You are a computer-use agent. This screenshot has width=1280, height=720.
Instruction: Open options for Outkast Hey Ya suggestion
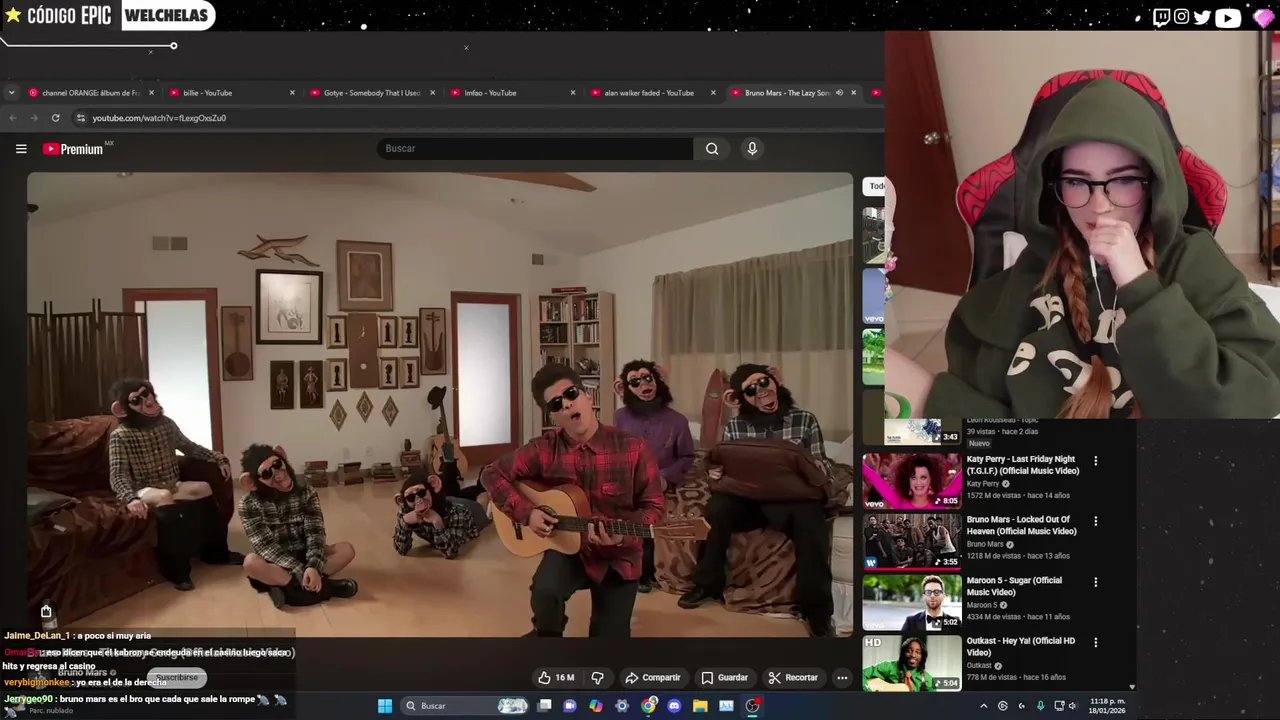pyautogui.click(x=1096, y=642)
